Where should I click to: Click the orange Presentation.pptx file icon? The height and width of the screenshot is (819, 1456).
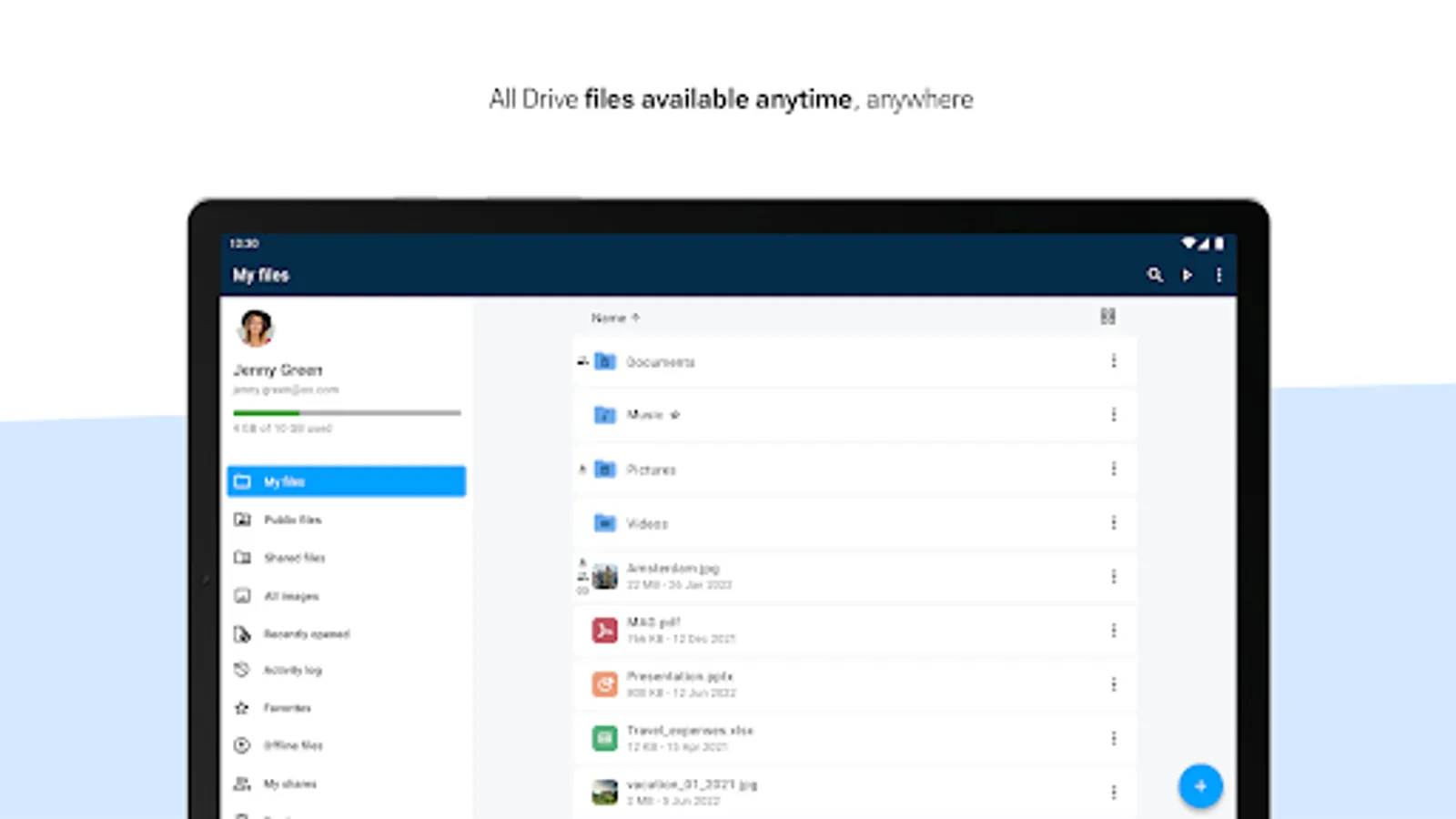point(605,684)
